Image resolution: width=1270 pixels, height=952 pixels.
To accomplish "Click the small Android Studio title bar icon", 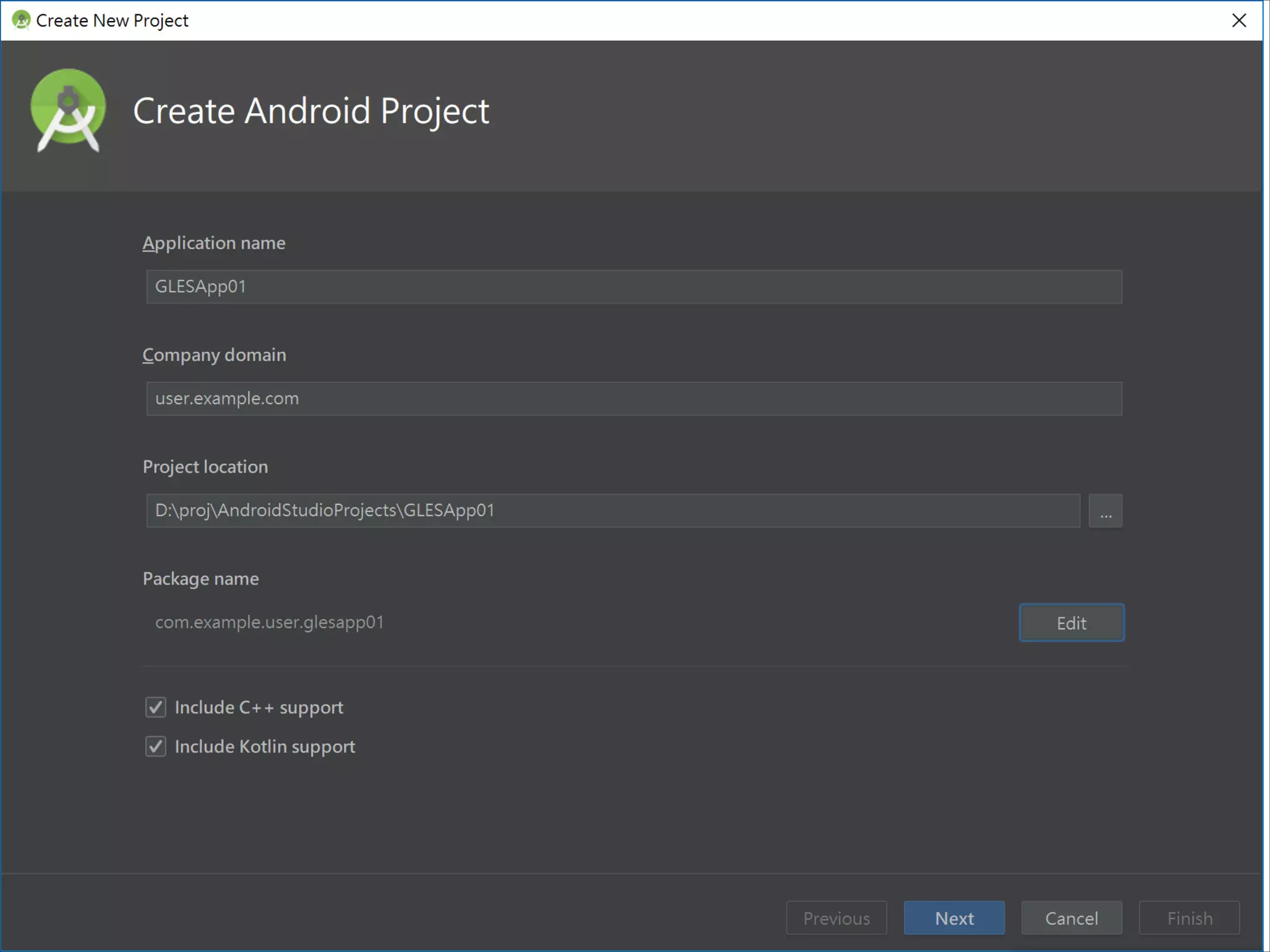I will coord(21,20).
